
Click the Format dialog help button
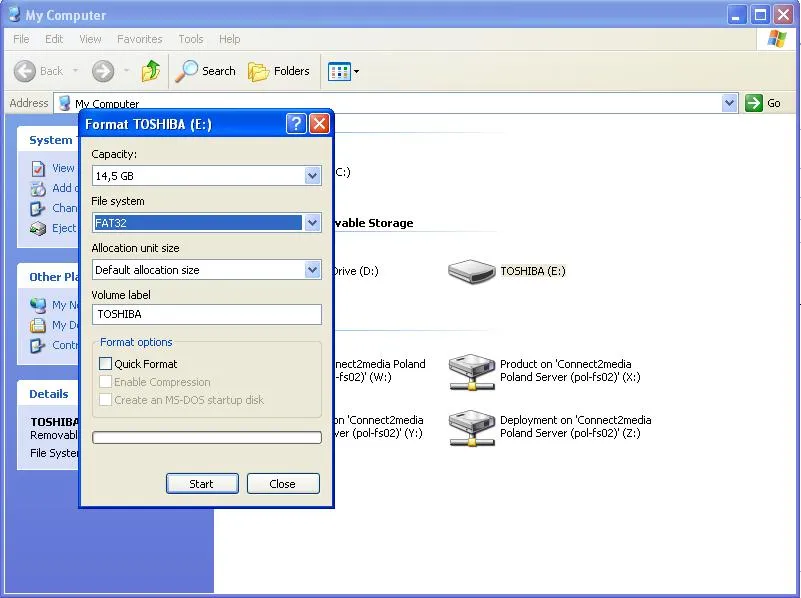click(296, 124)
